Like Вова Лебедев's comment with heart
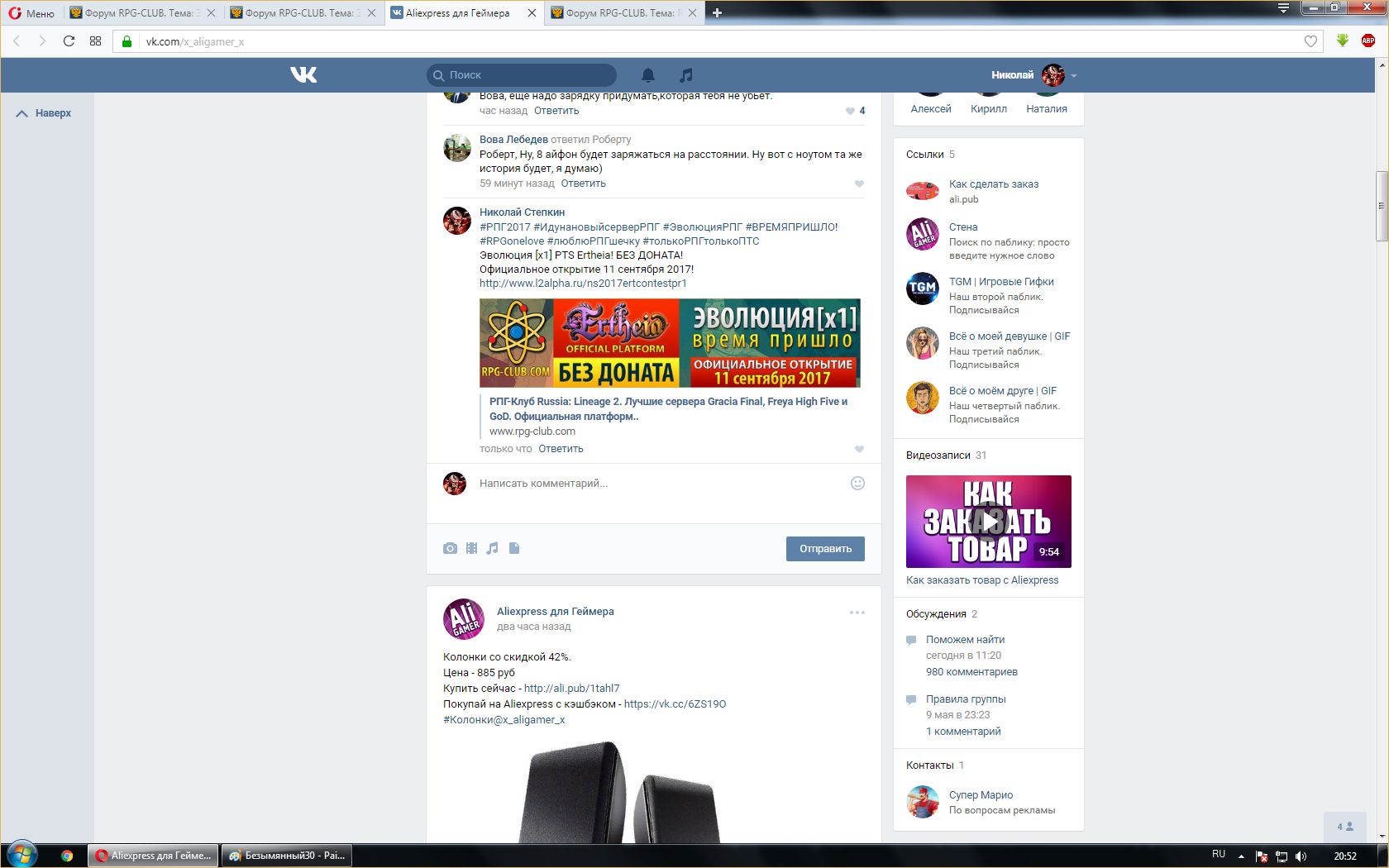This screenshot has height=868, width=1389. click(859, 184)
